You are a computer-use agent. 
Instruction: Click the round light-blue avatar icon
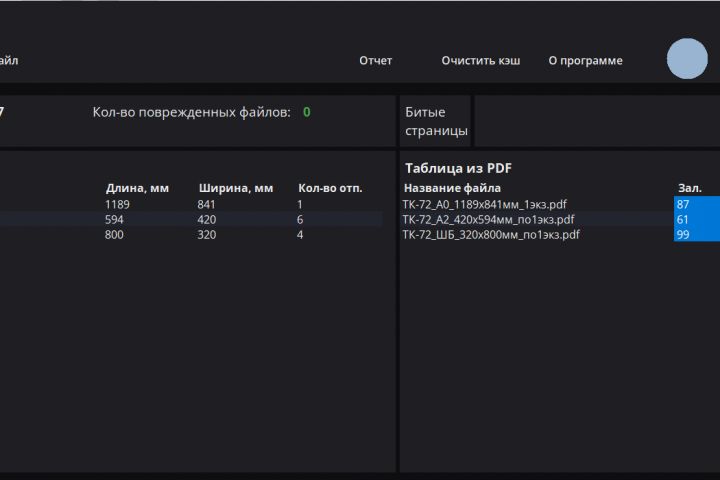687,59
